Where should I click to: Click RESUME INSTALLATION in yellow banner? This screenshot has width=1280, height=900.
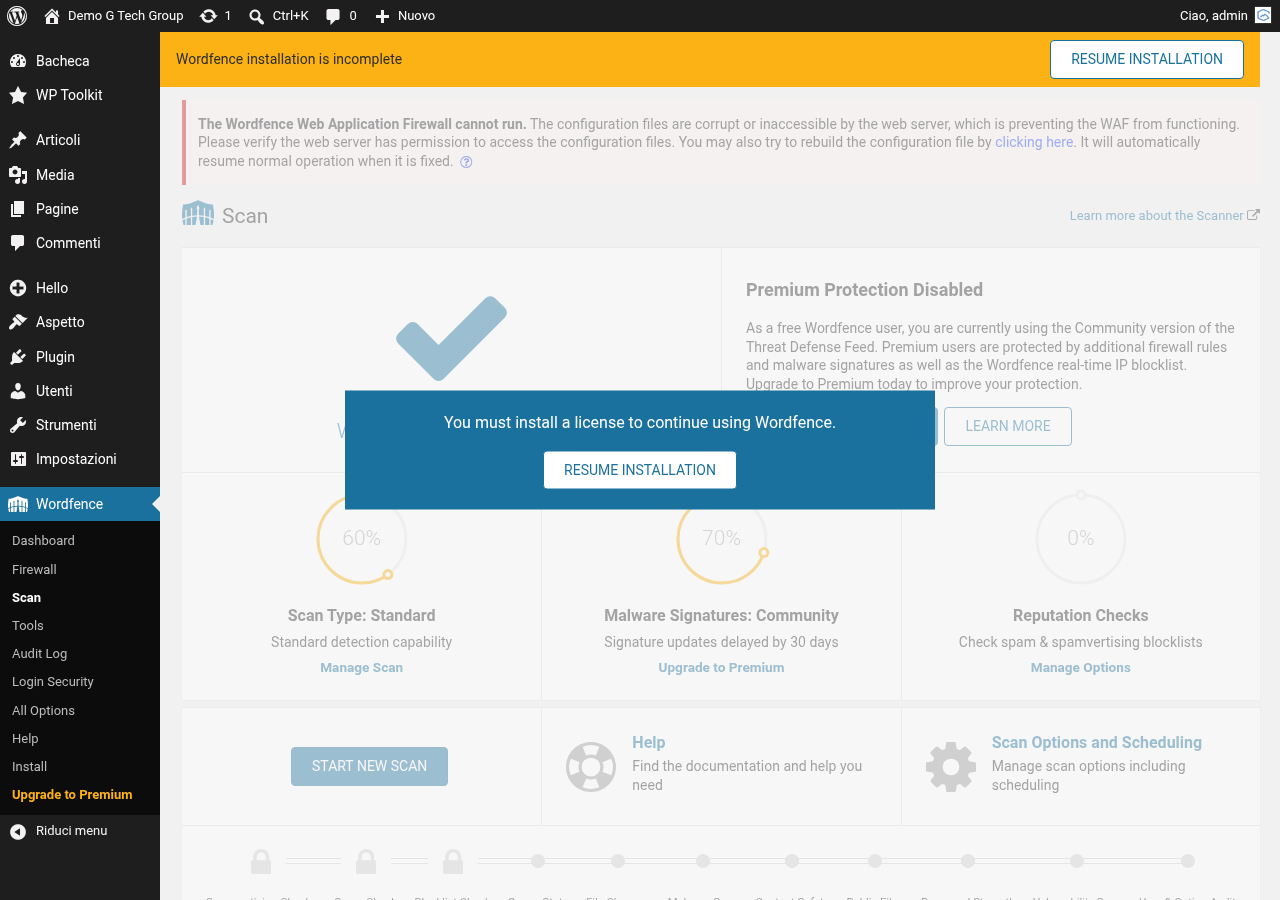coord(1147,59)
